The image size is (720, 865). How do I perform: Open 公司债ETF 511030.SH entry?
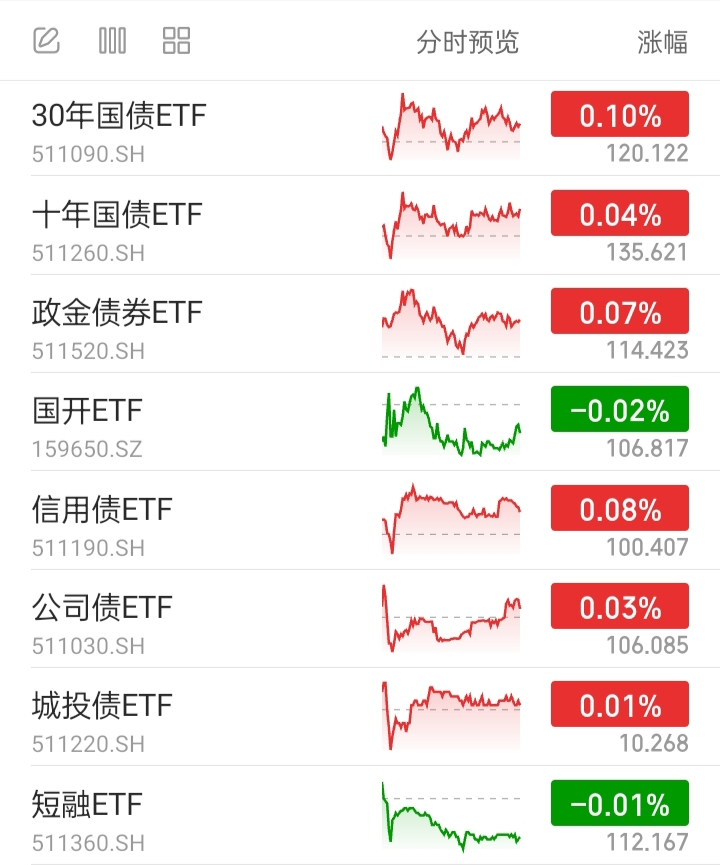click(x=360, y=618)
